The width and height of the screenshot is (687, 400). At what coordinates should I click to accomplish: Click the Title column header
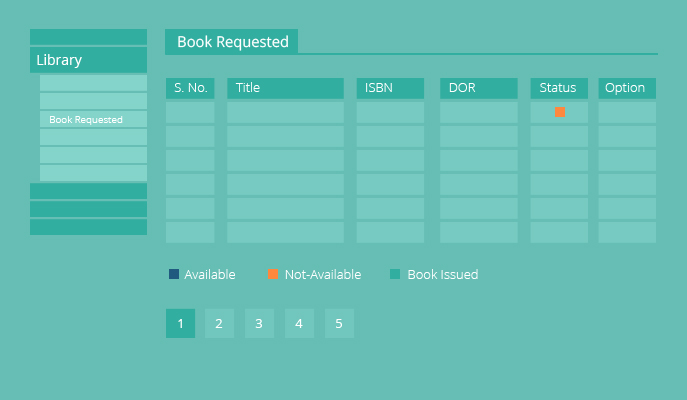coord(285,88)
